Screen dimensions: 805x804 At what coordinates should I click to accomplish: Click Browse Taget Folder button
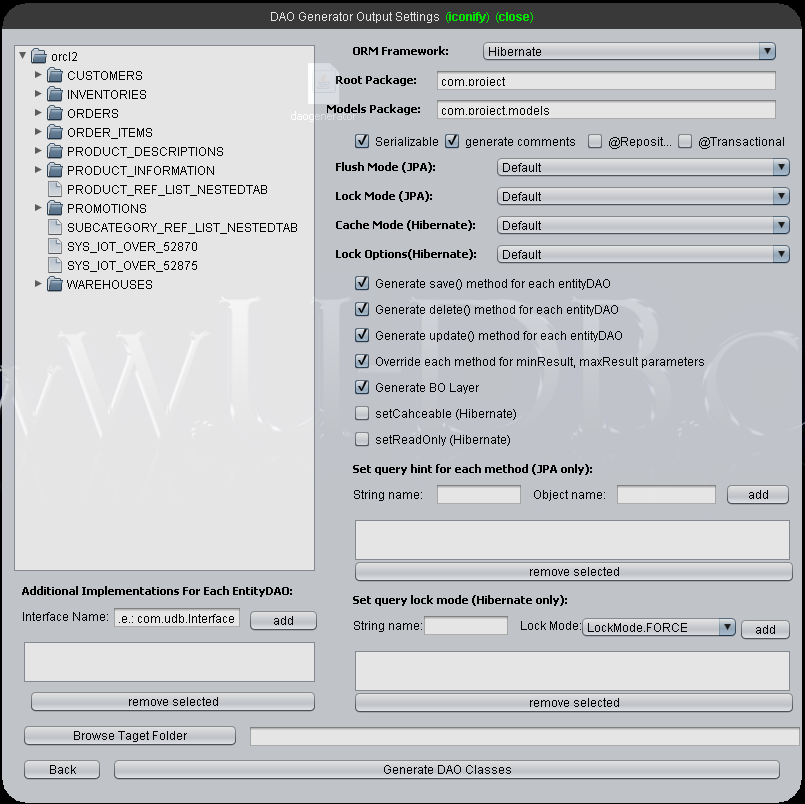click(x=130, y=735)
